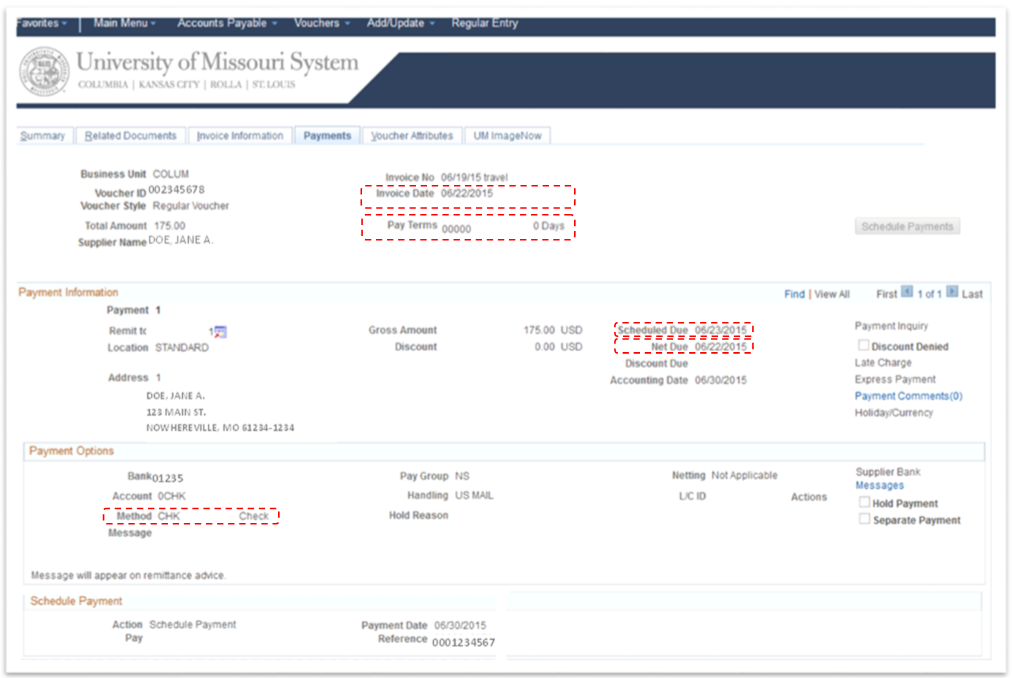Expand the Accounts Payable dropdown

click(226, 22)
